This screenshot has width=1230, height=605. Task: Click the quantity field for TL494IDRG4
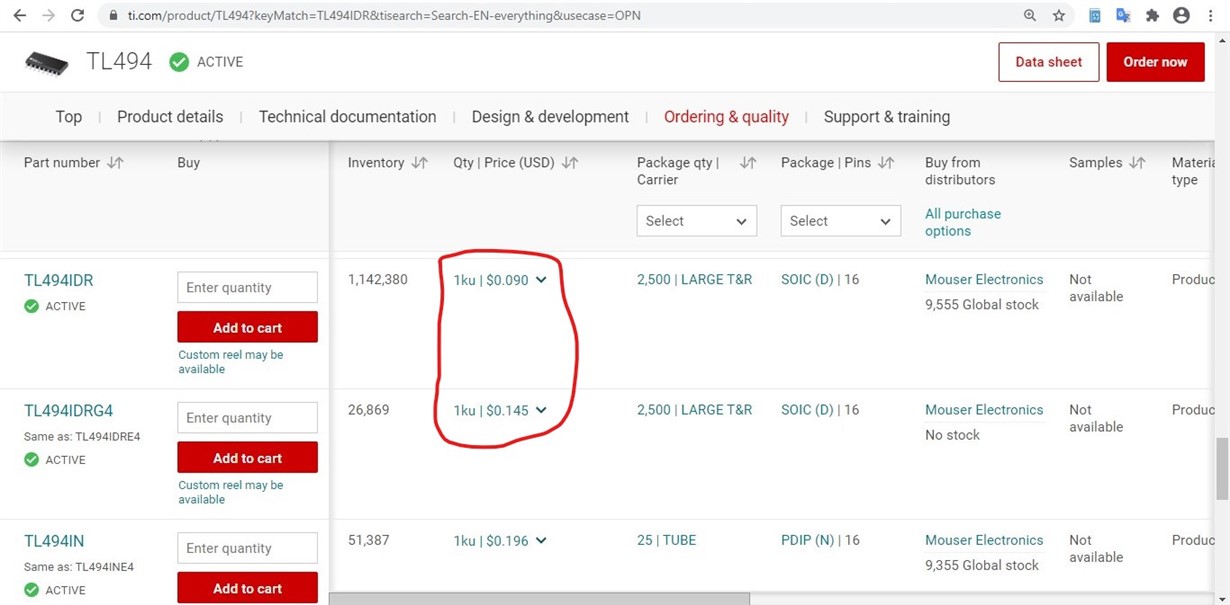pos(247,418)
